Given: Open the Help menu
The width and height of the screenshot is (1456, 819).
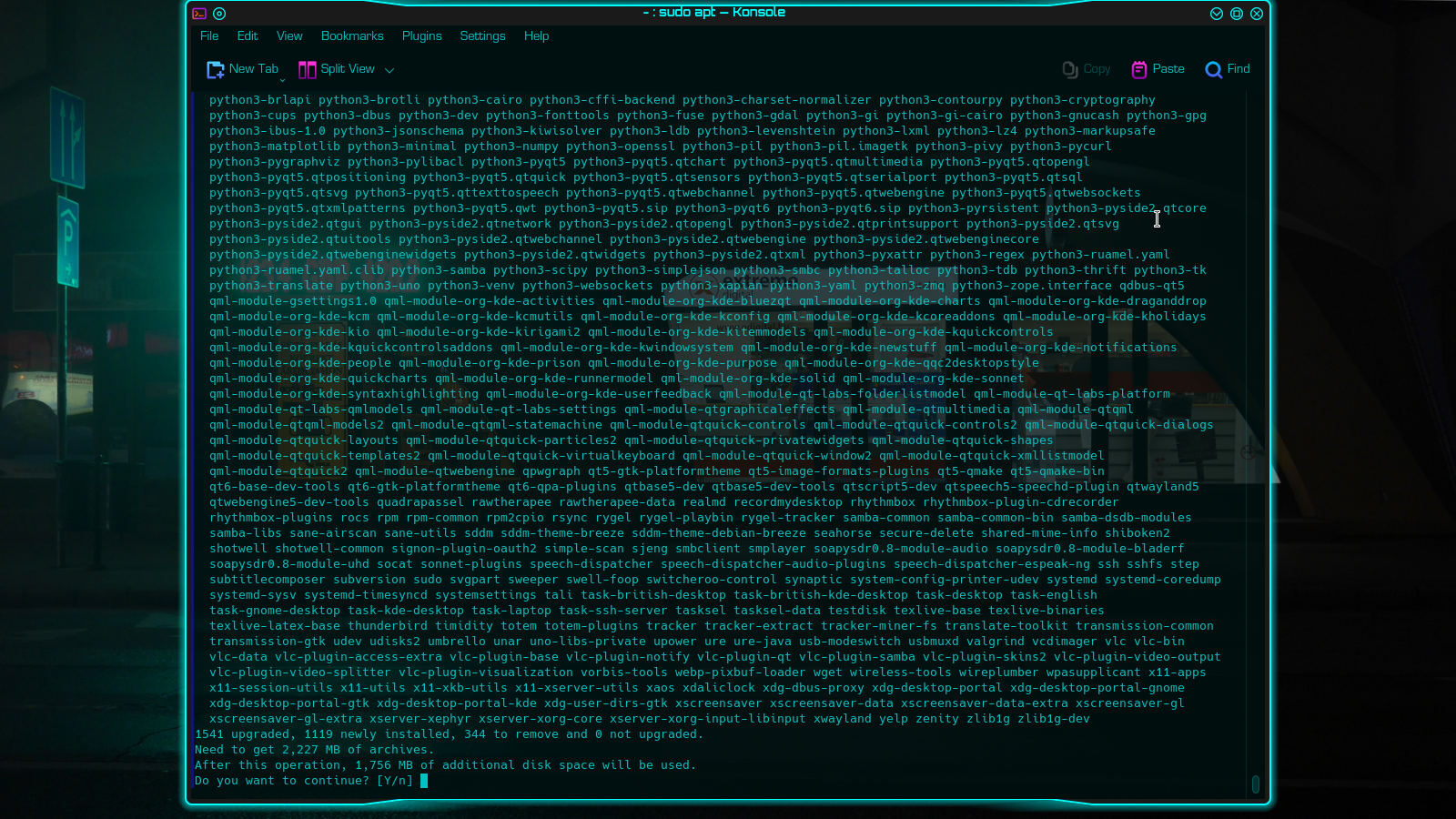Looking at the screenshot, I should pos(537,36).
